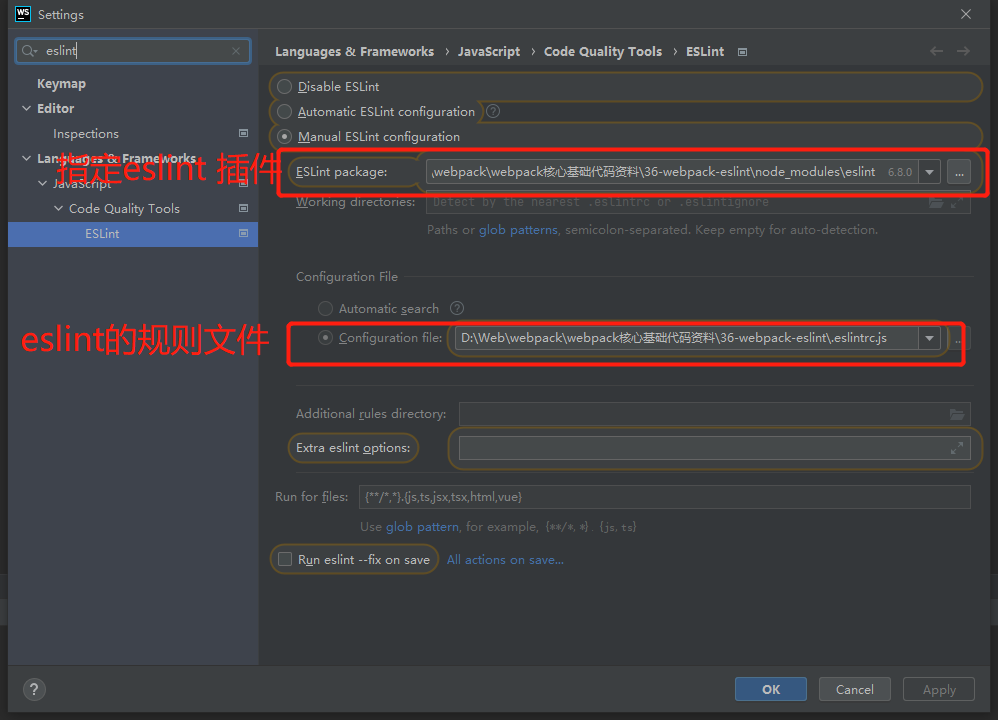
Task: Click the ESLint package path field
Action: coord(672,172)
